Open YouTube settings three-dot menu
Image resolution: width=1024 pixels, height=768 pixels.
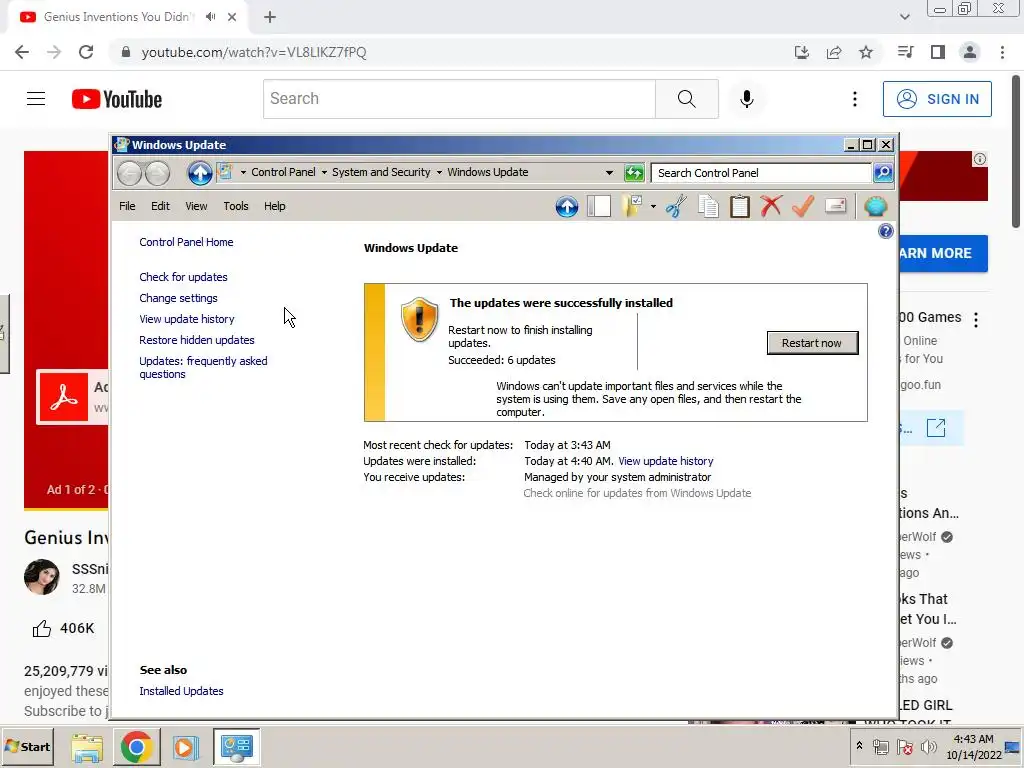[854, 99]
